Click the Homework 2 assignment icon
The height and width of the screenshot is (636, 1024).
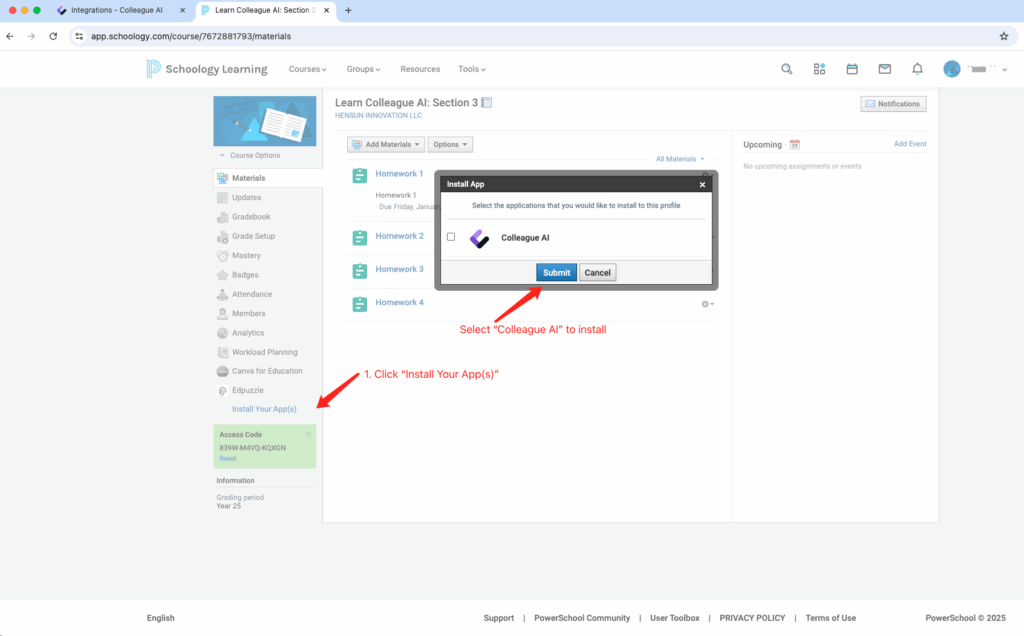360,237
